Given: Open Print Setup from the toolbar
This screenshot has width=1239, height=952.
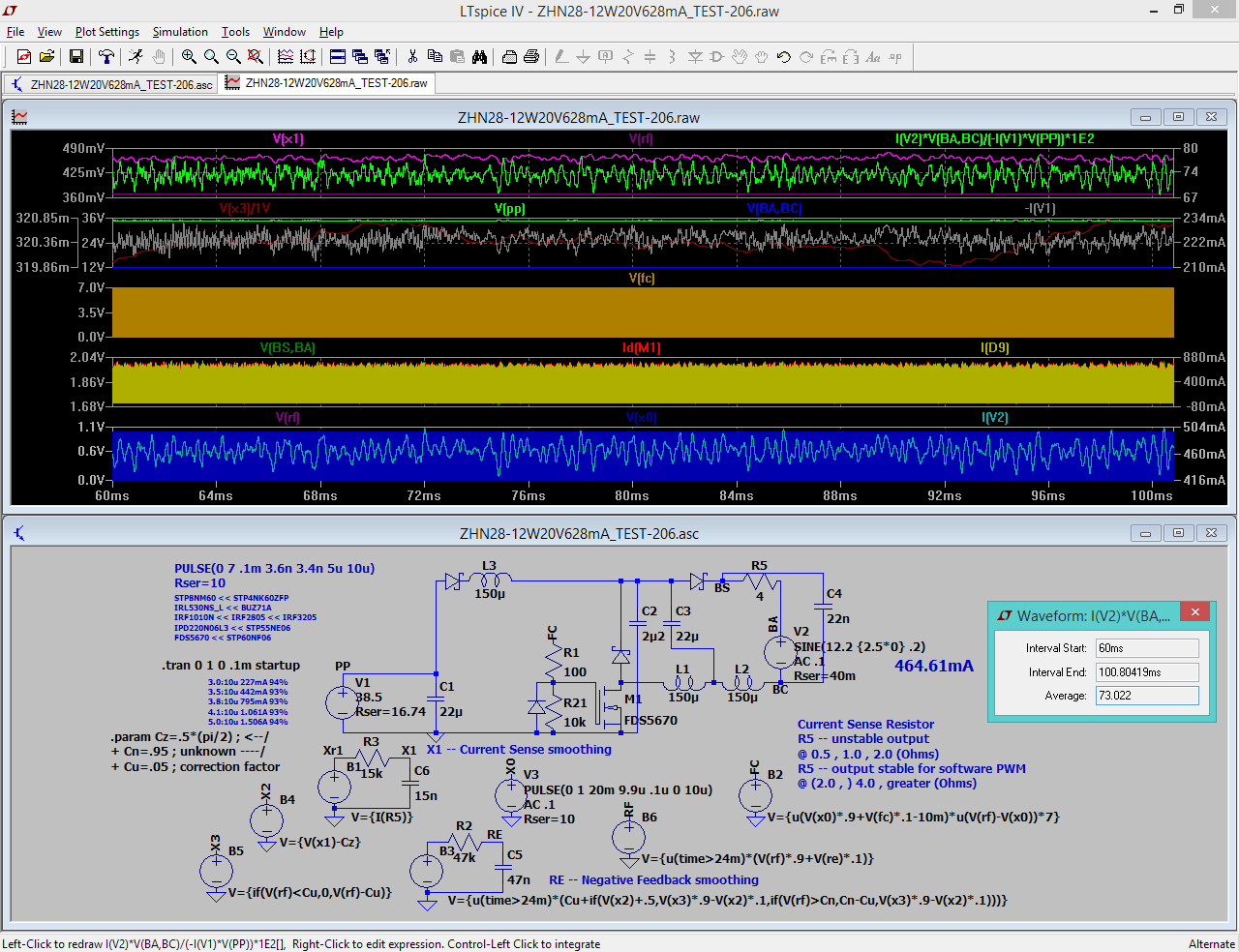Looking at the screenshot, I should 509,57.
